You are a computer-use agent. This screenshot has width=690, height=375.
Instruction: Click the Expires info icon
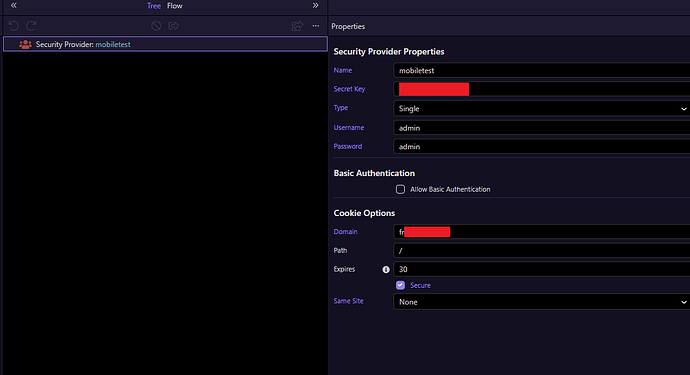pos(386,269)
